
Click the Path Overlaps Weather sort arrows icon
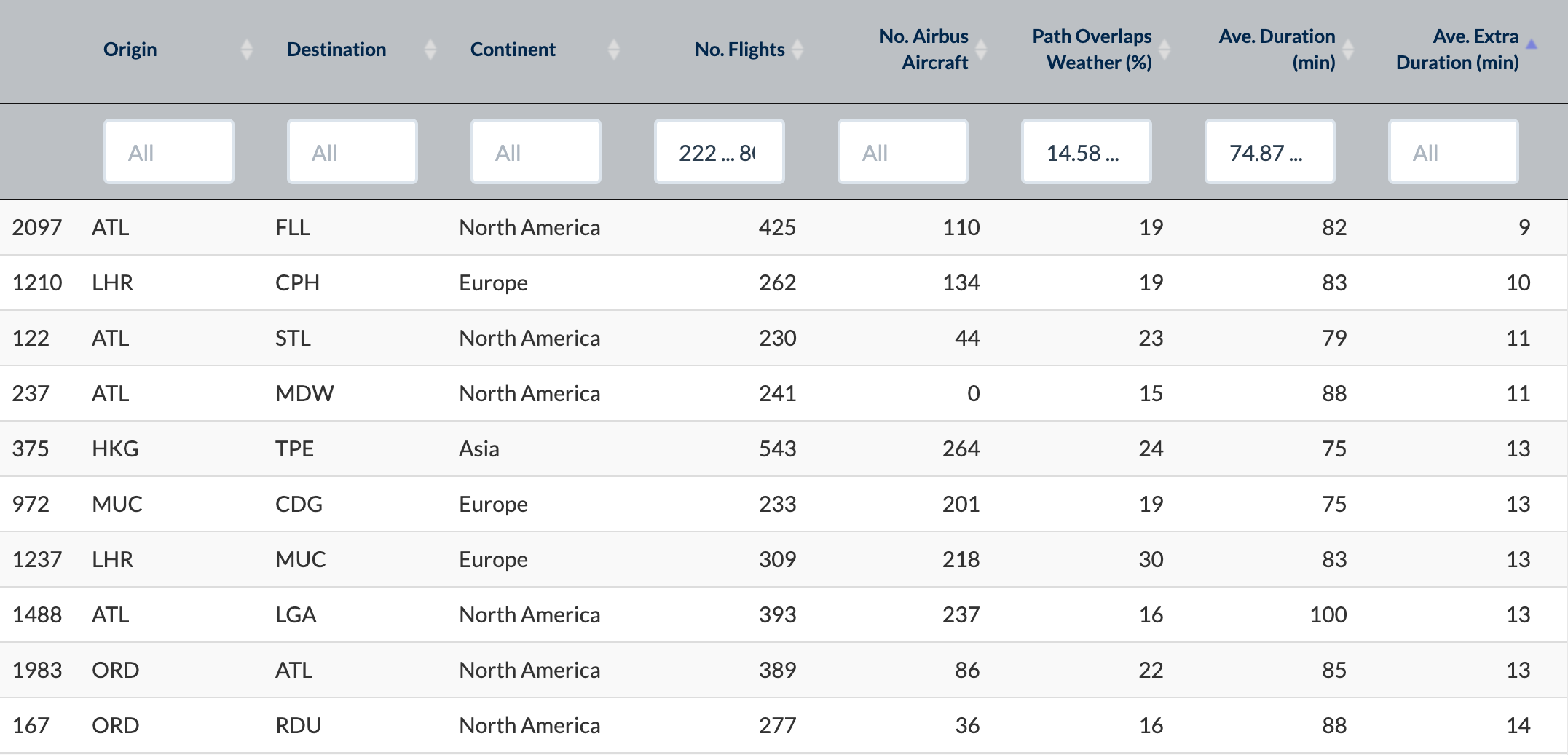1165,50
